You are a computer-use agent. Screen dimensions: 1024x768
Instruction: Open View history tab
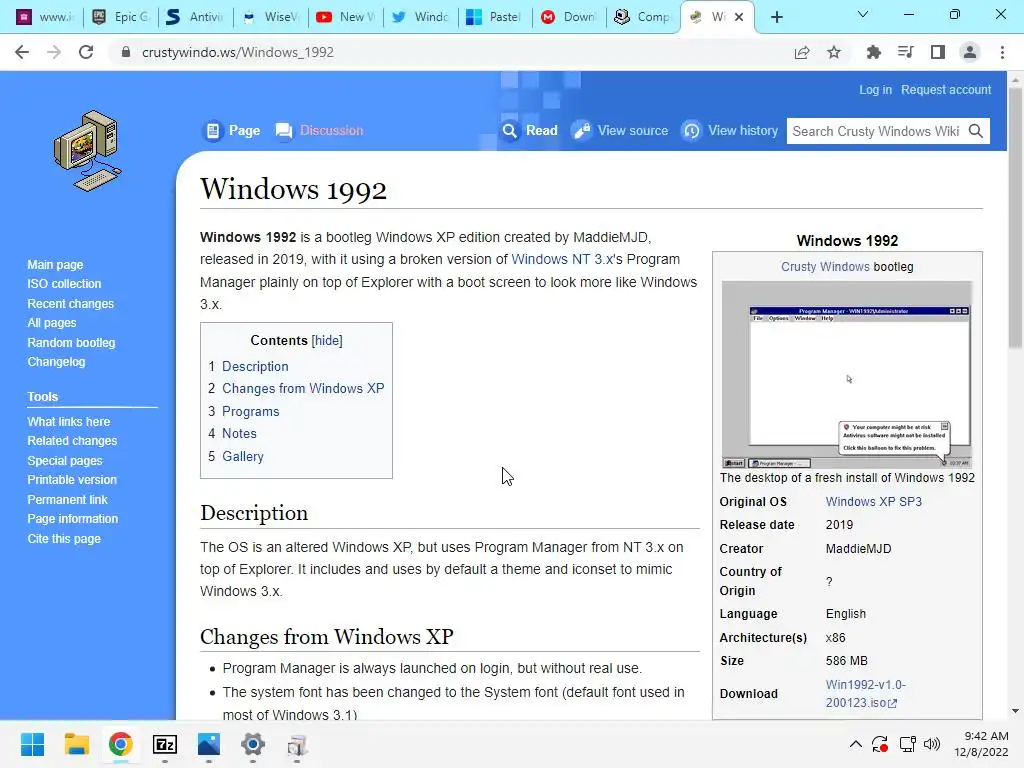pos(730,131)
